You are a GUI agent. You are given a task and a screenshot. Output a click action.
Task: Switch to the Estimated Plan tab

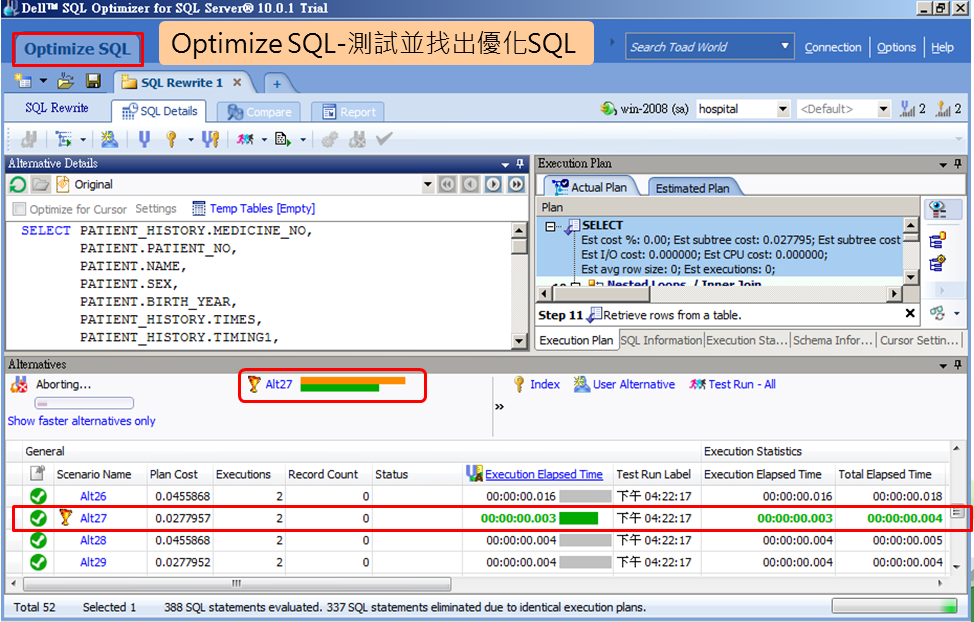pos(693,188)
